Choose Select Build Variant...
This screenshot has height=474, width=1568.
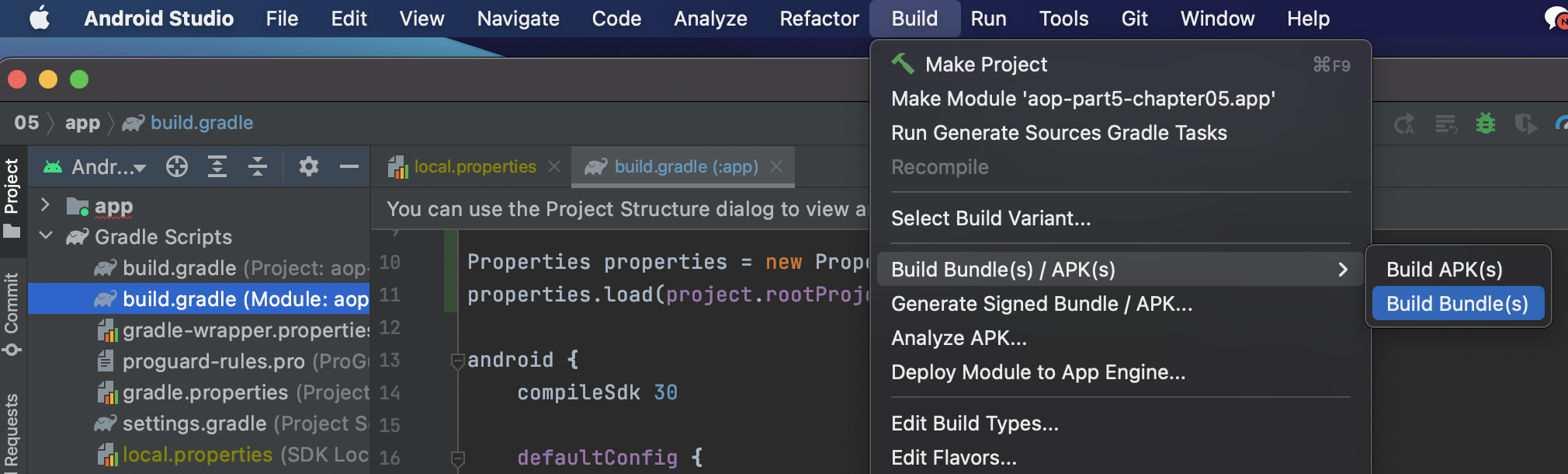[1120, 218]
